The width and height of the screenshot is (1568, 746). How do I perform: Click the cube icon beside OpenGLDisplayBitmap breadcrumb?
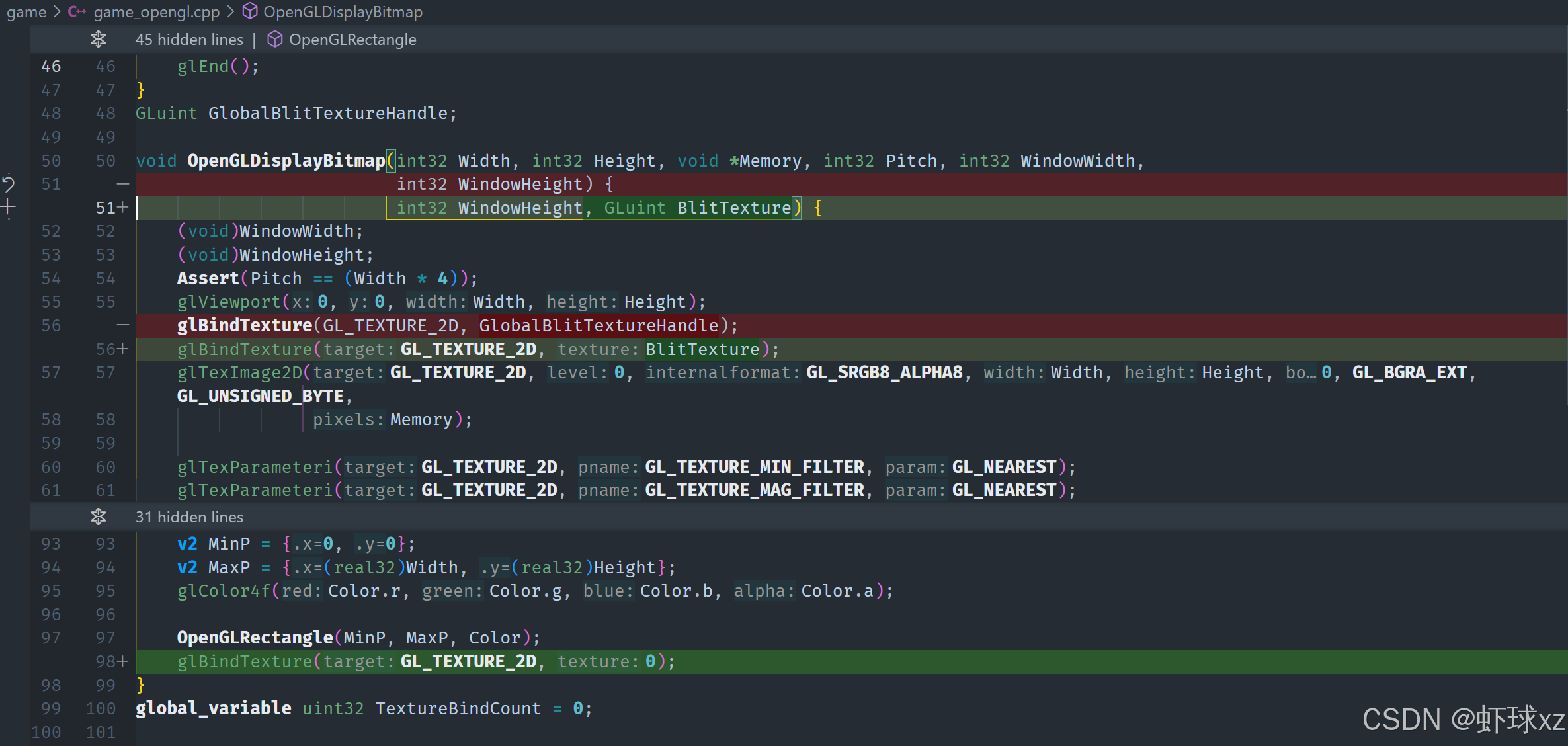250,12
